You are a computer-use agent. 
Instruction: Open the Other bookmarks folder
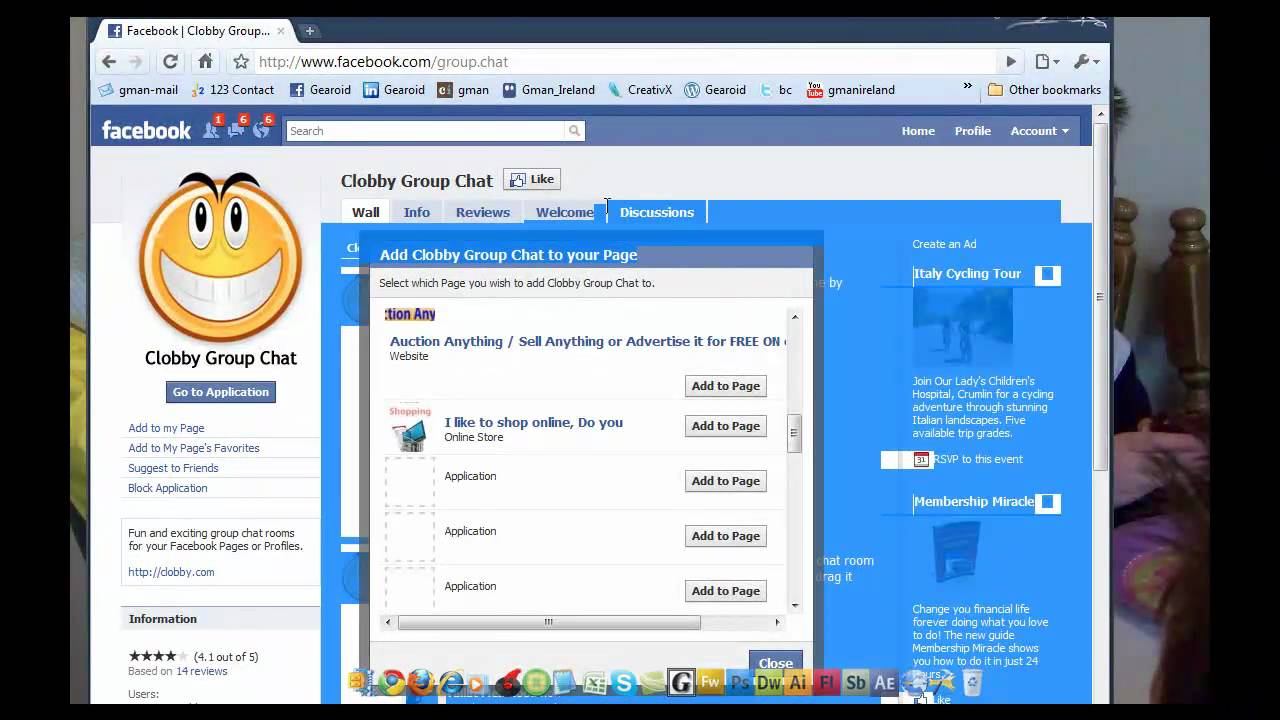pyautogui.click(x=1044, y=90)
